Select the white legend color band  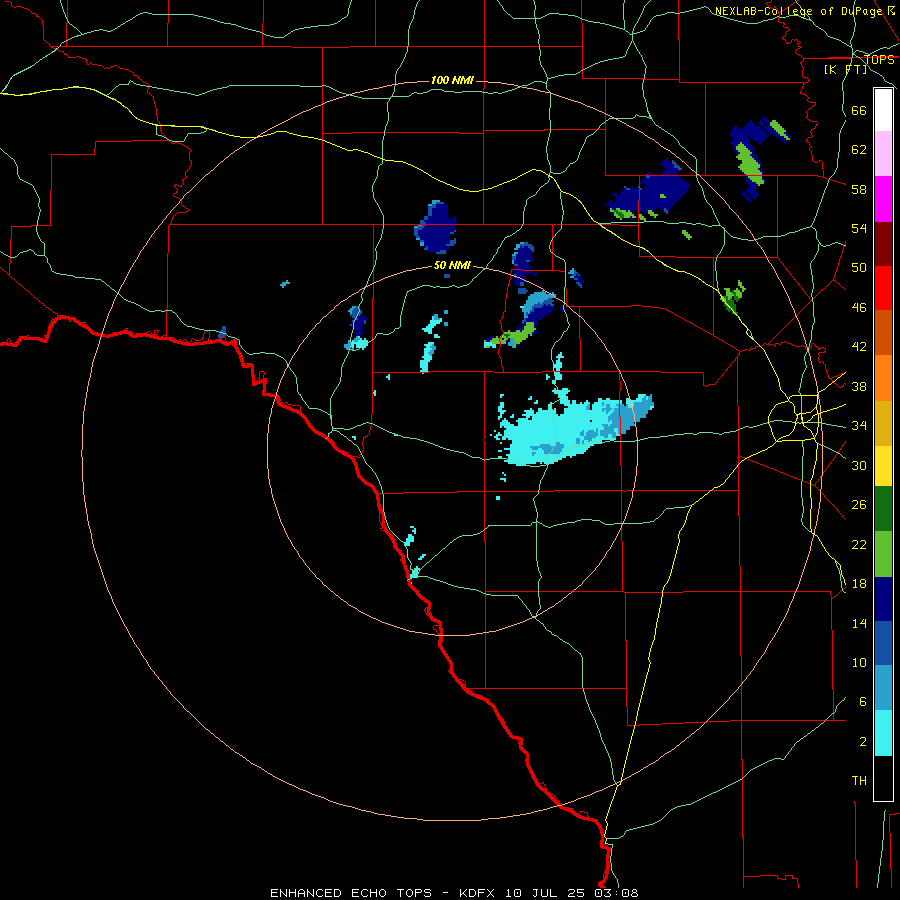(x=883, y=110)
